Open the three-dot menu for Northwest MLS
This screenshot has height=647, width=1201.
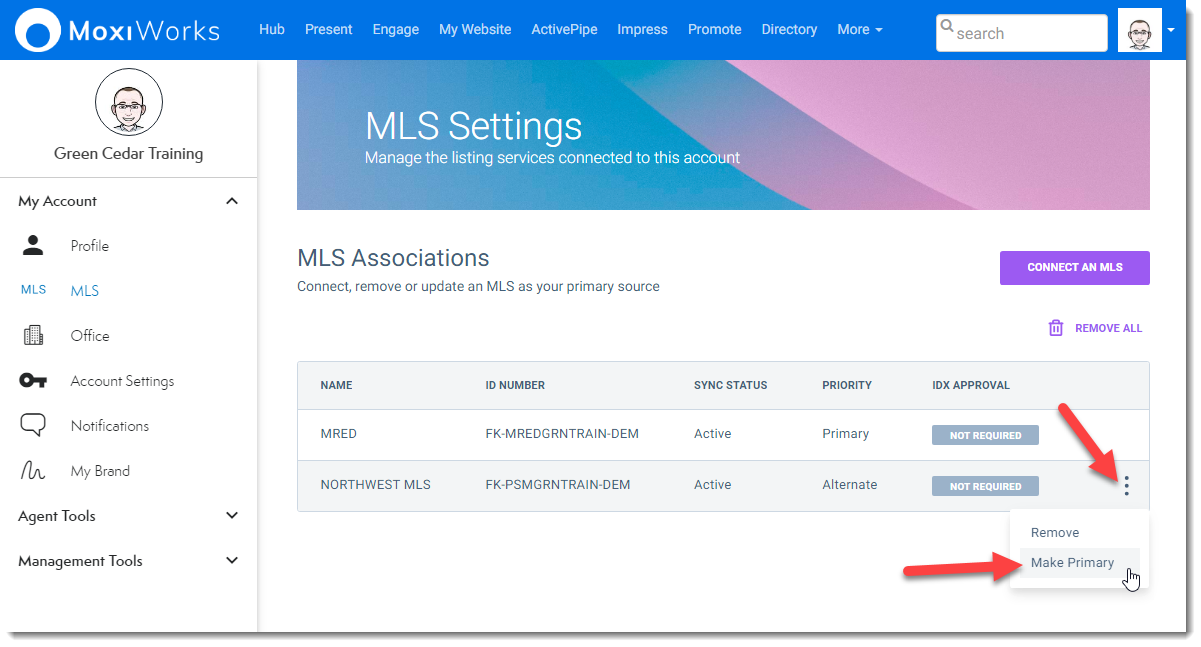pos(1126,486)
